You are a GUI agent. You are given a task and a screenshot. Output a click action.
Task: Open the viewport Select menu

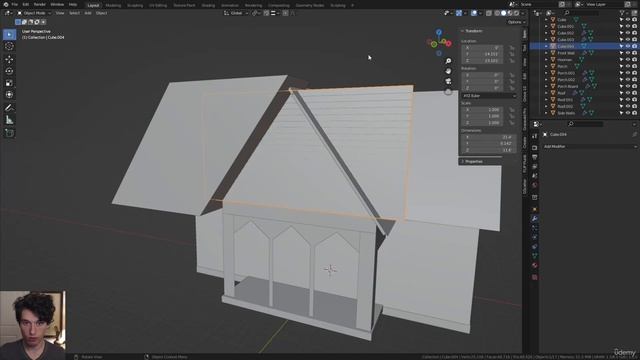(74, 13)
